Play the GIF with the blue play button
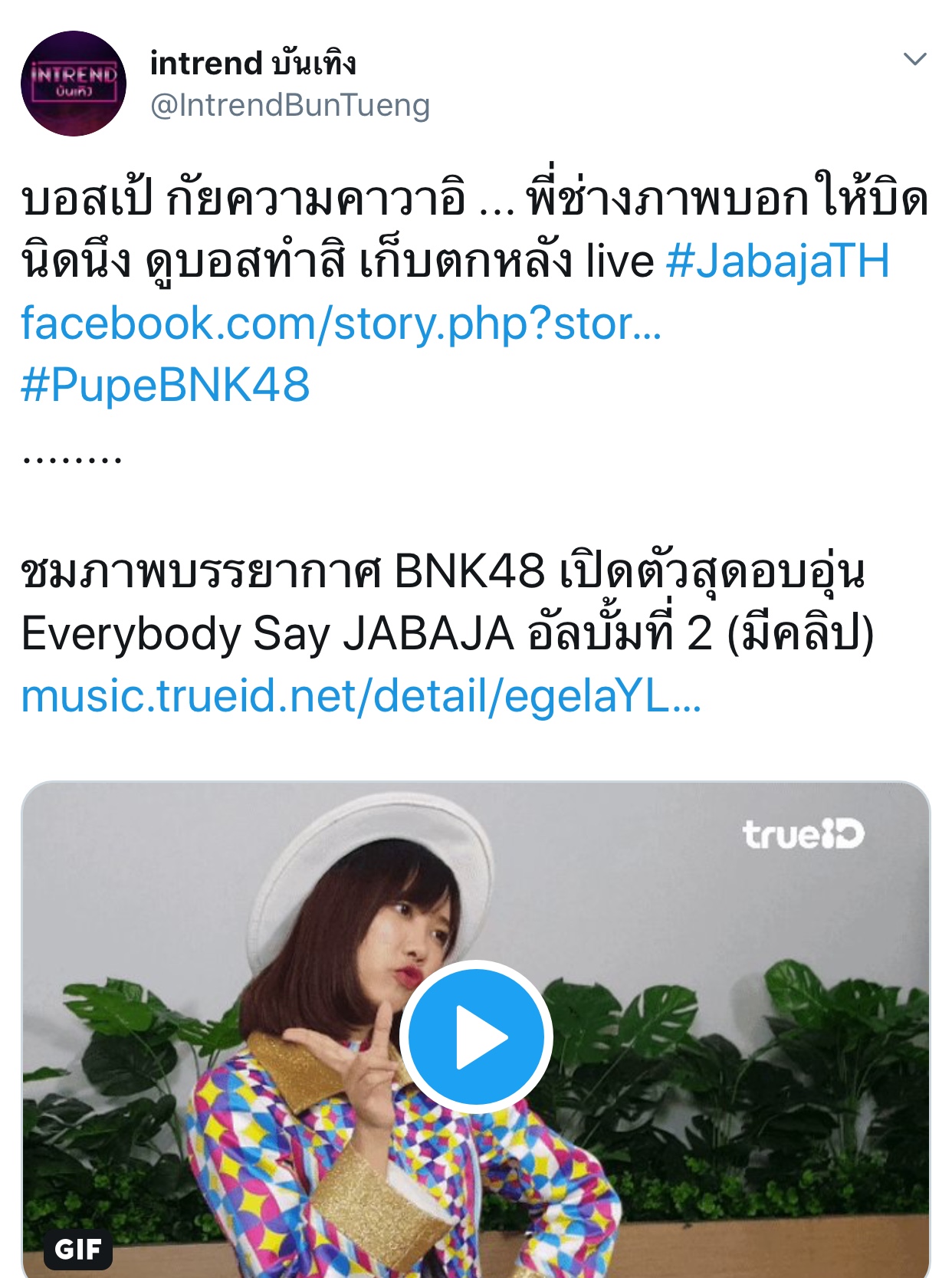The width and height of the screenshot is (952, 1278). pos(476,1037)
